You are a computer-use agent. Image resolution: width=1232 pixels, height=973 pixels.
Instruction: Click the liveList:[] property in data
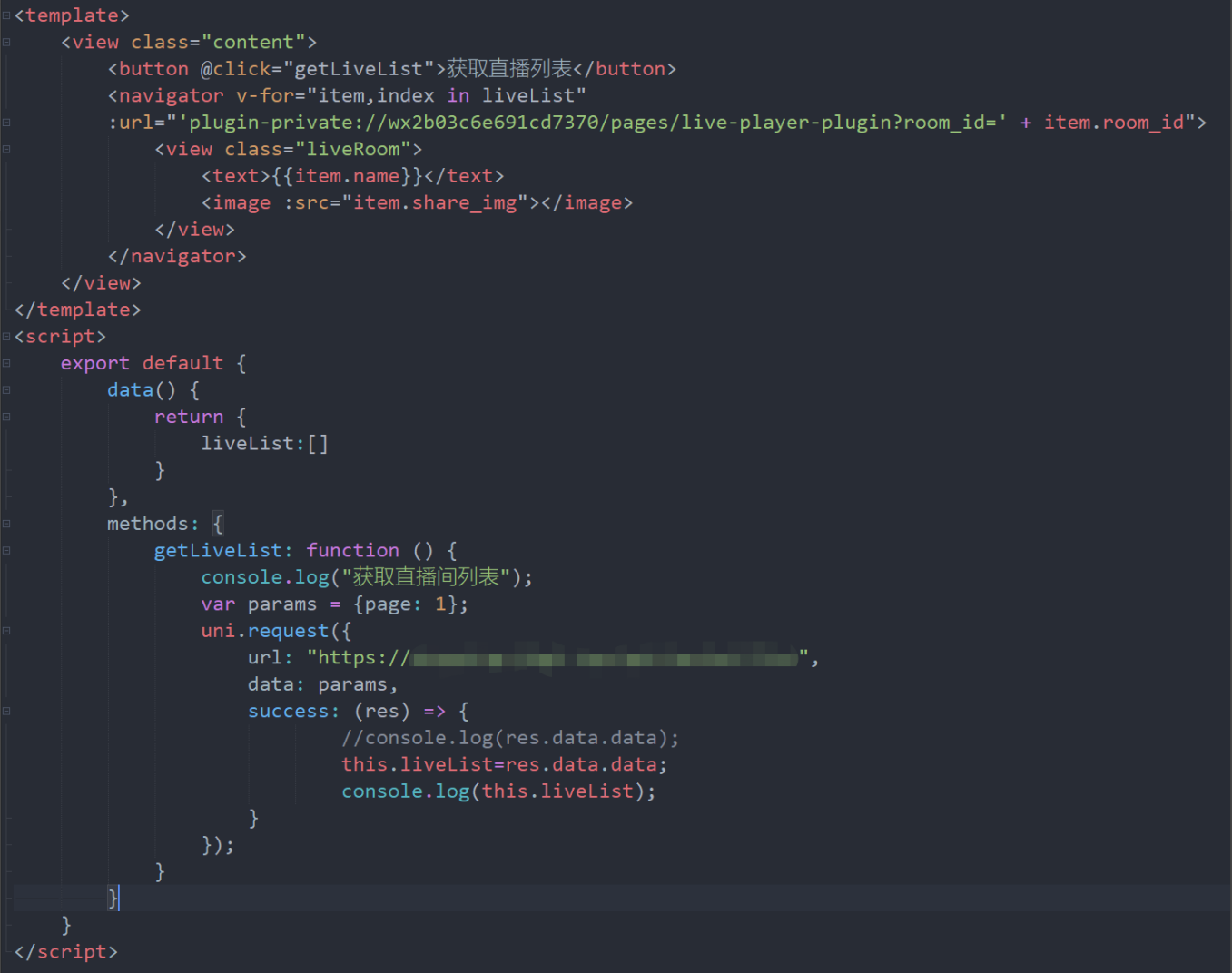[x=265, y=444]
